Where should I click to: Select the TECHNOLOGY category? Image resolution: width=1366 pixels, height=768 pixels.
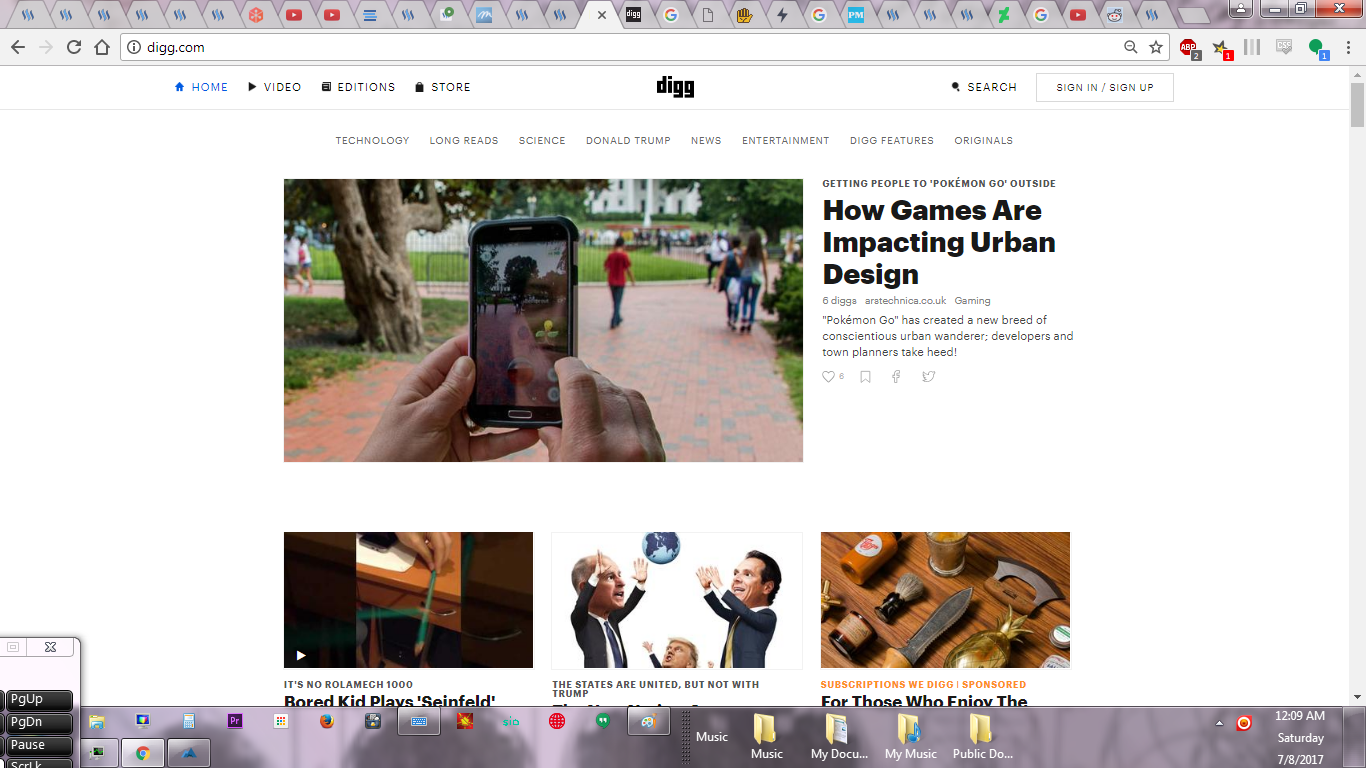[373, 141]
